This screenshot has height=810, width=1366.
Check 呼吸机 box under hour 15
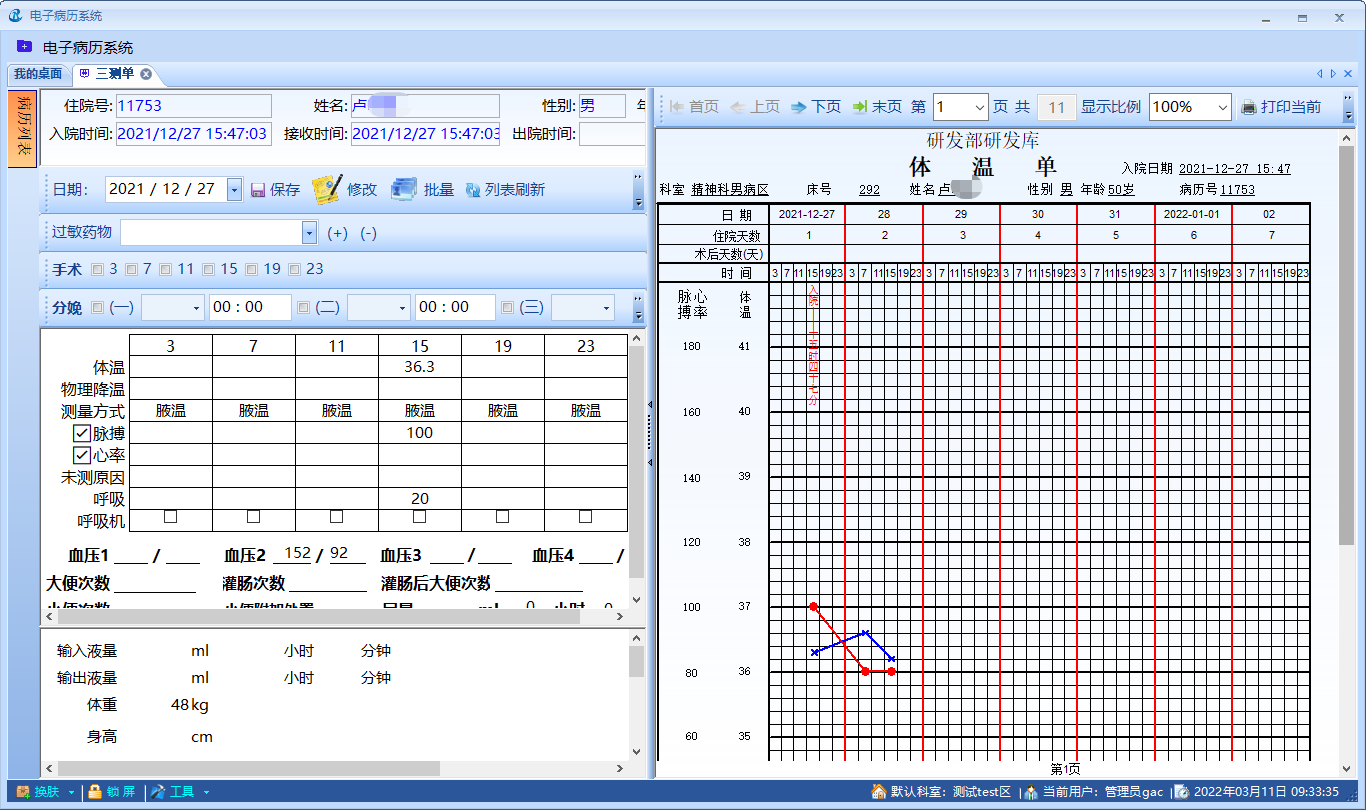coord(419,517)
